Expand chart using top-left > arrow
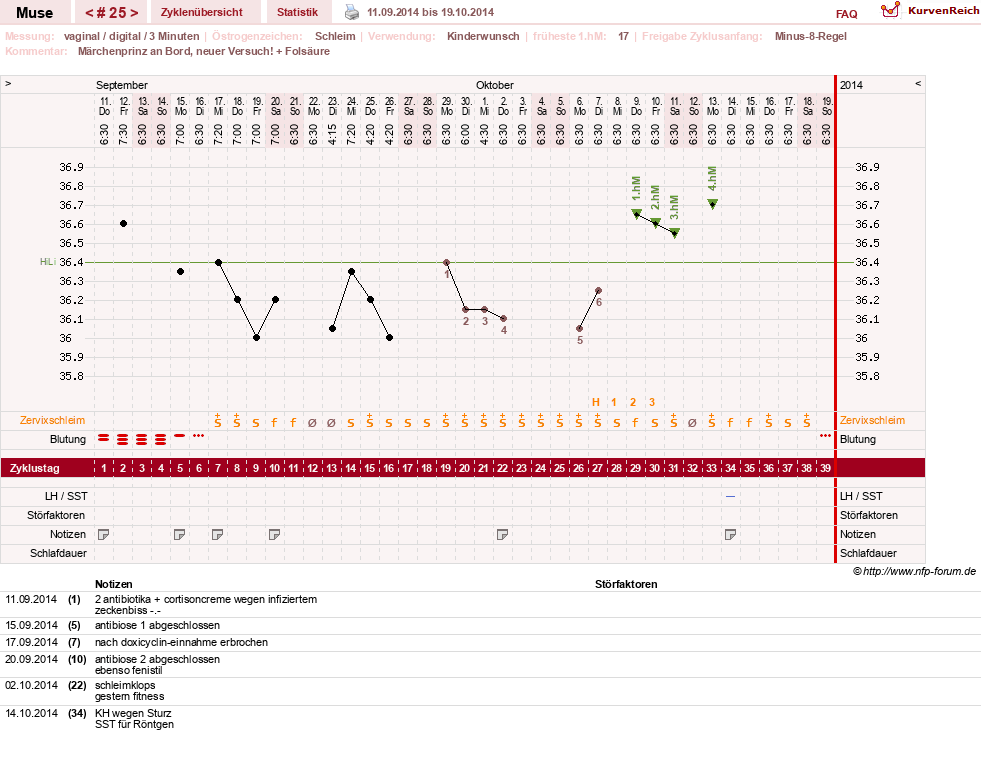Screen dimensions: 981x779 click(x=8, y=83)
